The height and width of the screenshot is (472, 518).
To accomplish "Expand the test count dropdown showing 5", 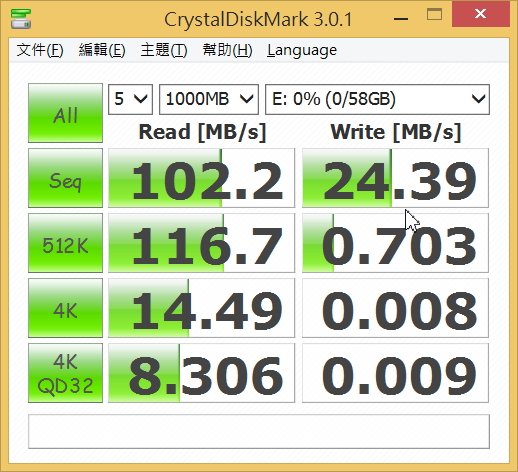I will (x=130, y=99).
